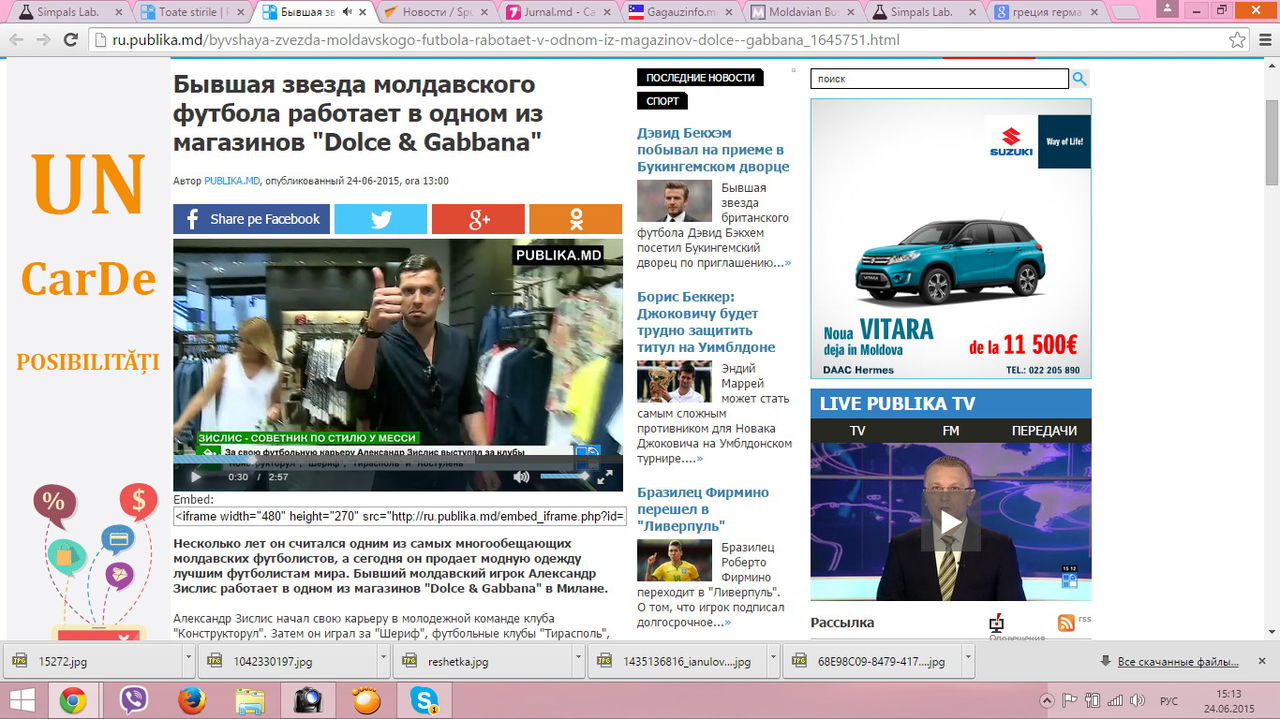
Task: Select the FM tab in Live Publika
Action: point(950,430)
